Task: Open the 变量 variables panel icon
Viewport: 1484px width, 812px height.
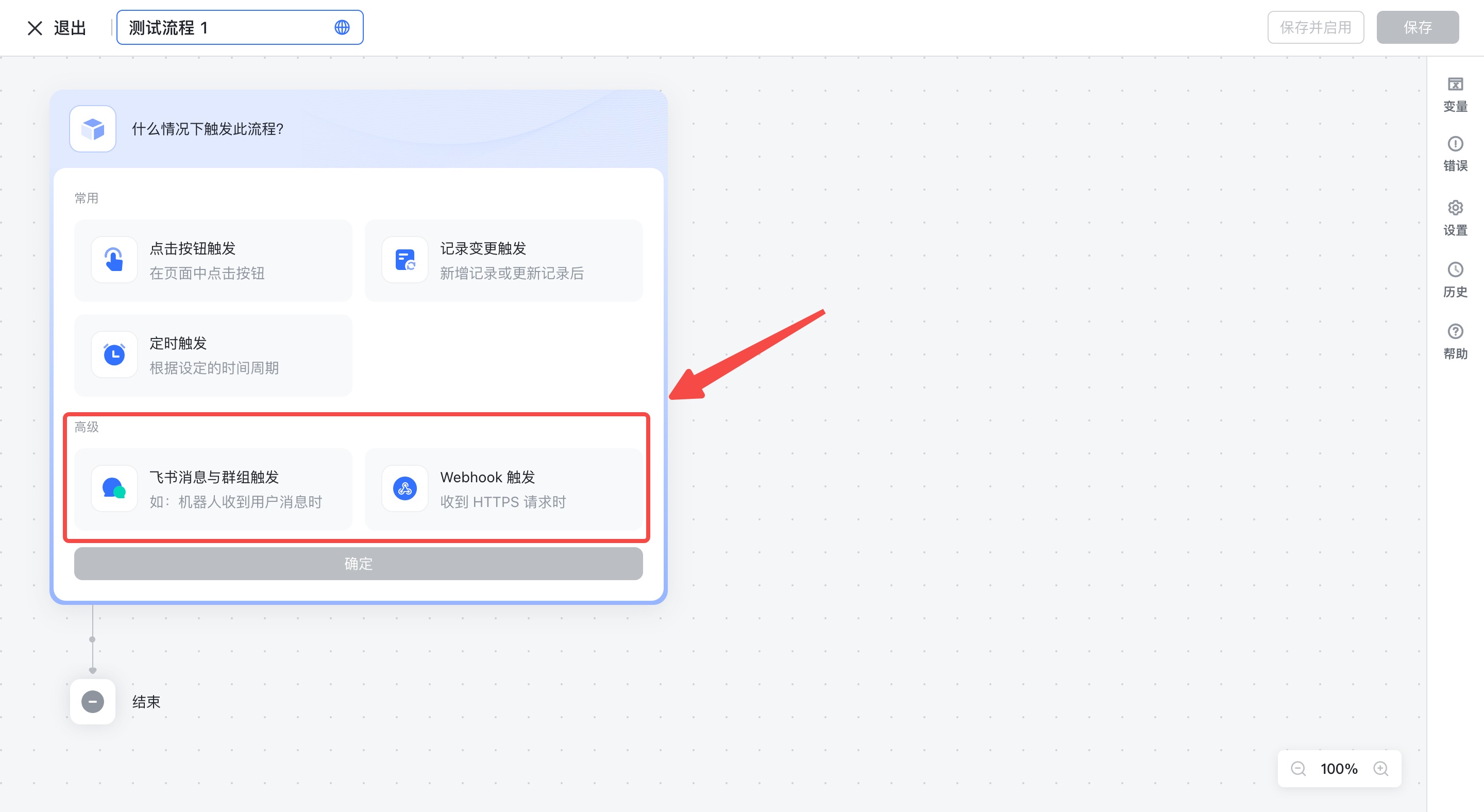Action: pyautogui.click(x=1455, y=84)
